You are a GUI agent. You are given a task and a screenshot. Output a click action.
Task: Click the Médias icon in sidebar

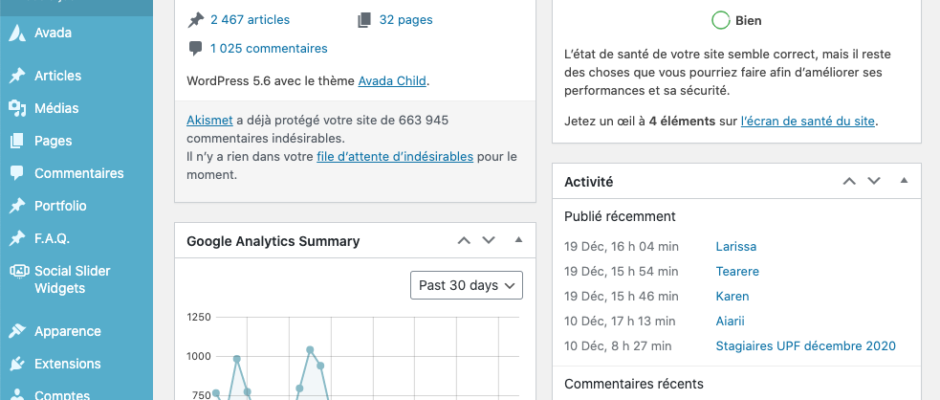[x=17, y=109]
